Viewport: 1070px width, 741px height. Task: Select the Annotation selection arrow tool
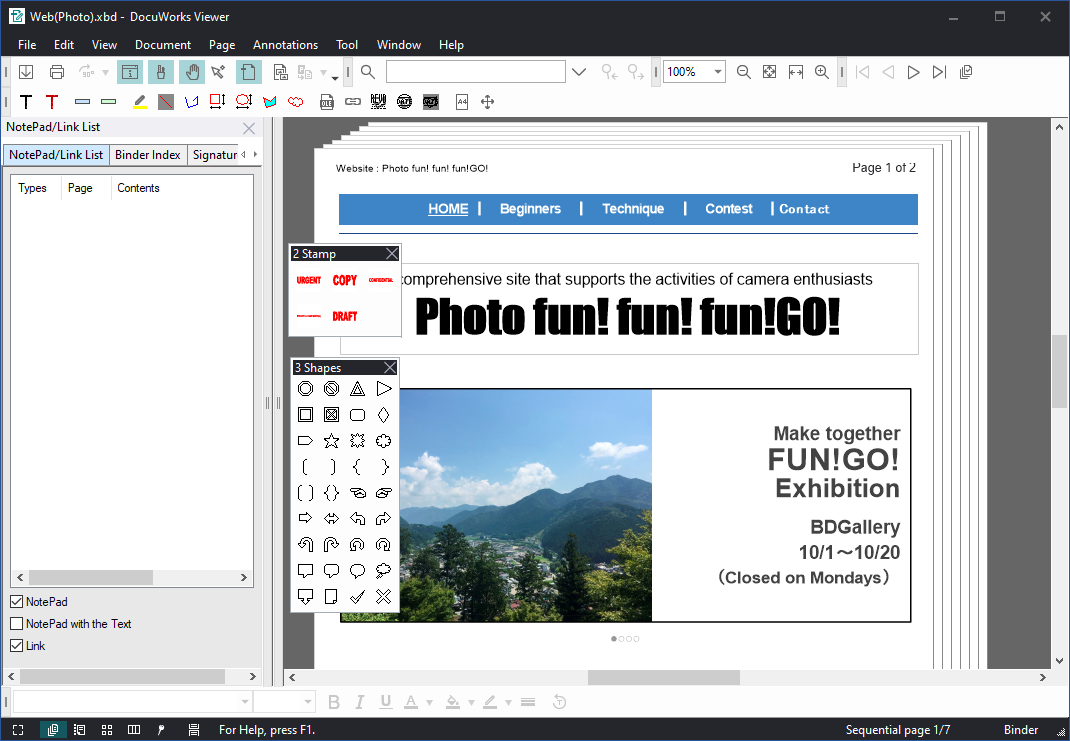click(x=218, y=72)
